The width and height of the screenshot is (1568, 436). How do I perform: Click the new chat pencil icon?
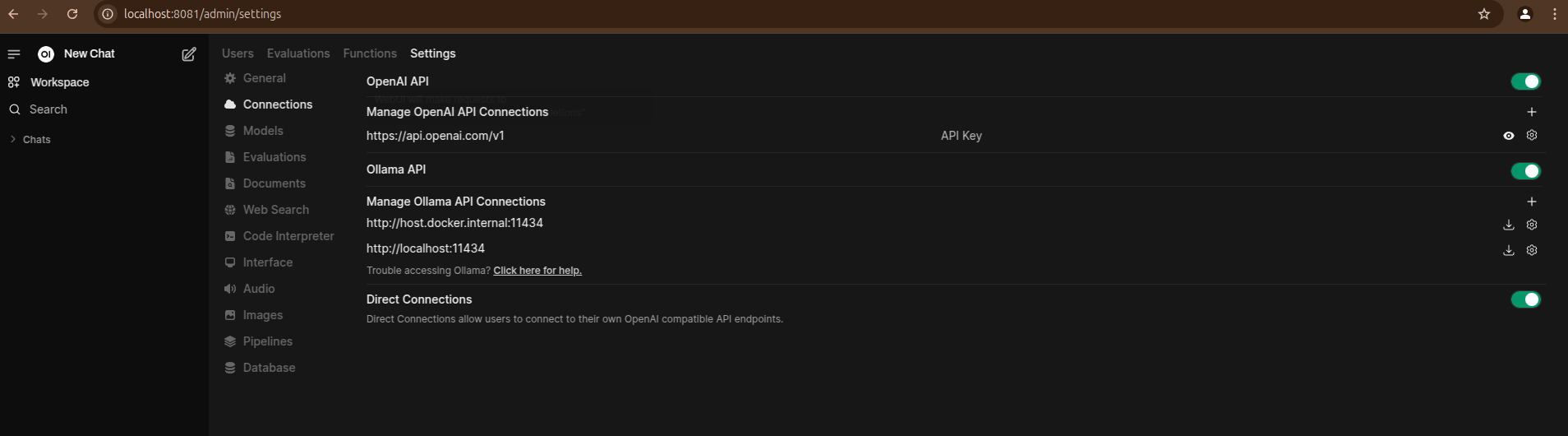pos(189,54)
